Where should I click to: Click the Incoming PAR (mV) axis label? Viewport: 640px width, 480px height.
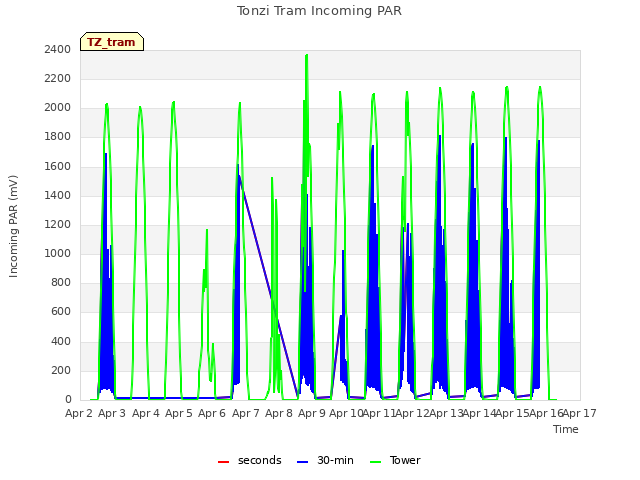(x=13, y=226)
